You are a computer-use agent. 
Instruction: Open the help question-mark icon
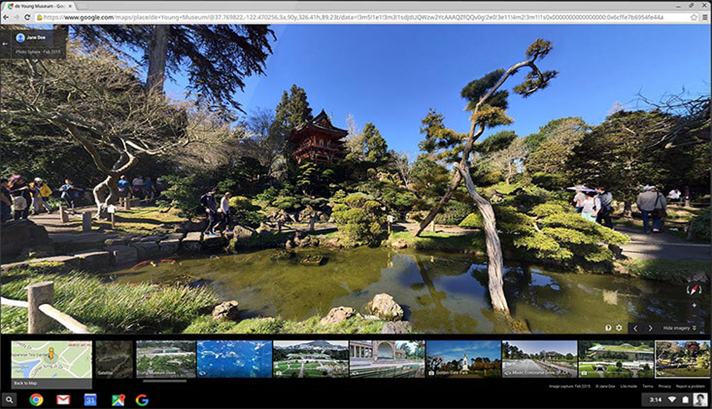click(x=608, y=328)
